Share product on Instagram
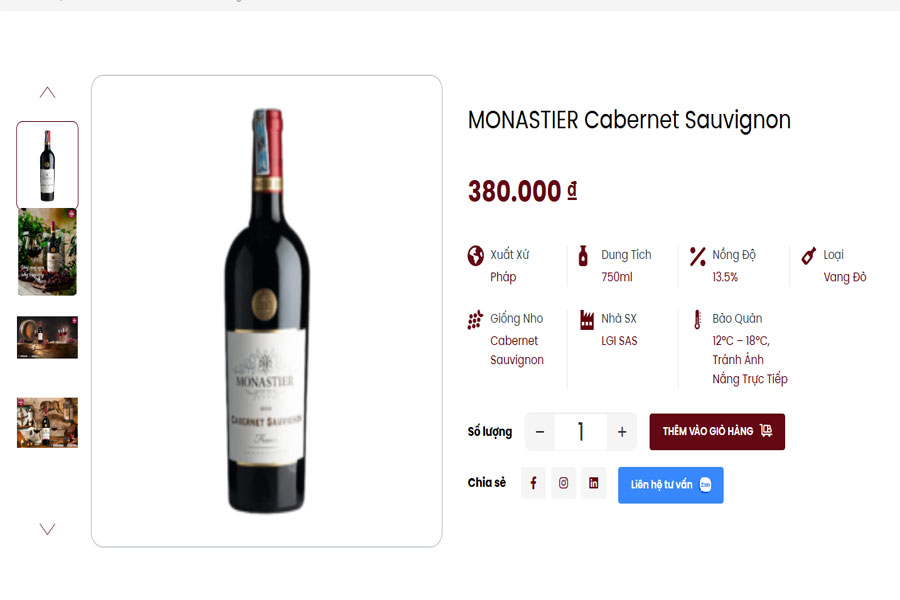900x600 pixels. click(563, 483)
